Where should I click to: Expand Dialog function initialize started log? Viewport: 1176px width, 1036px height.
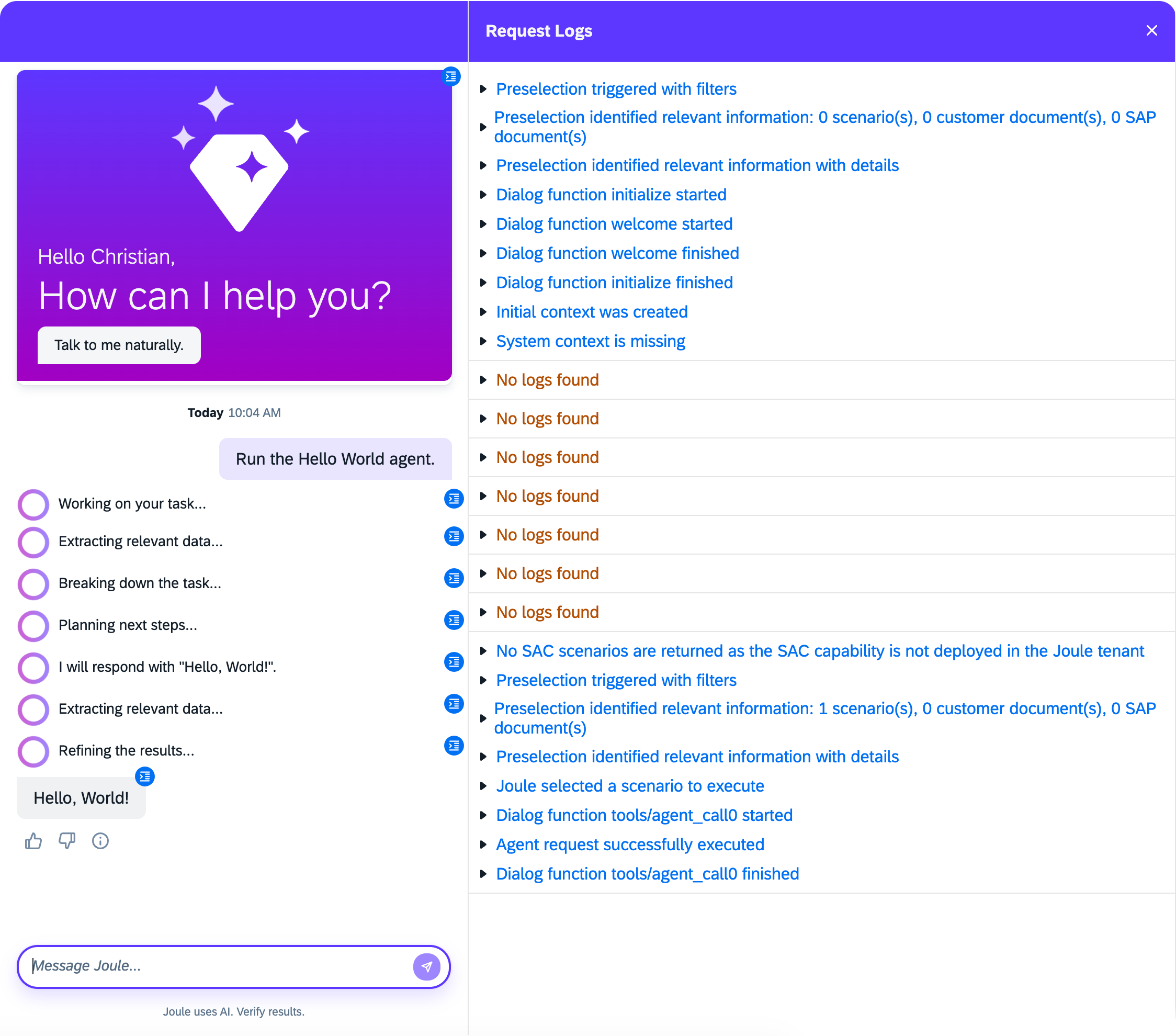[x=610, y=195]
